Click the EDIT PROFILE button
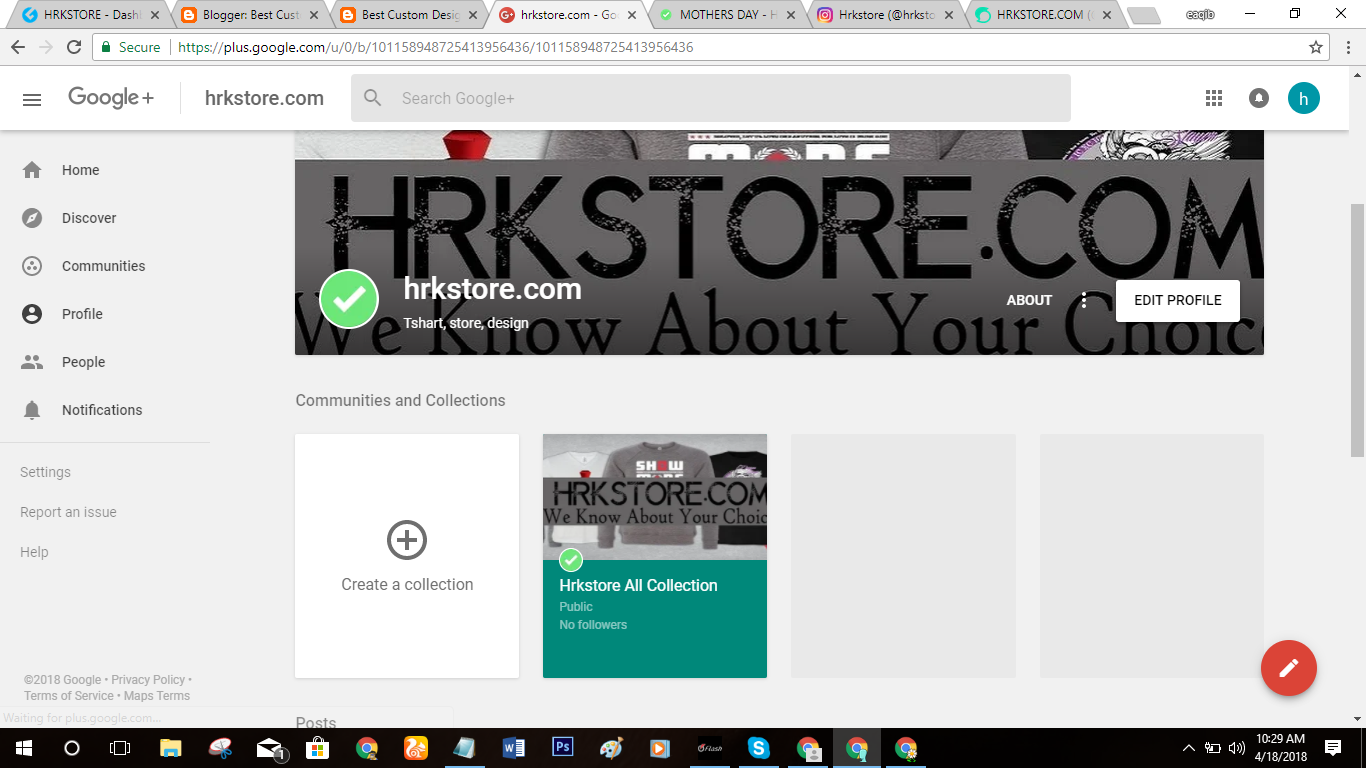 (x=1177, y=300)
